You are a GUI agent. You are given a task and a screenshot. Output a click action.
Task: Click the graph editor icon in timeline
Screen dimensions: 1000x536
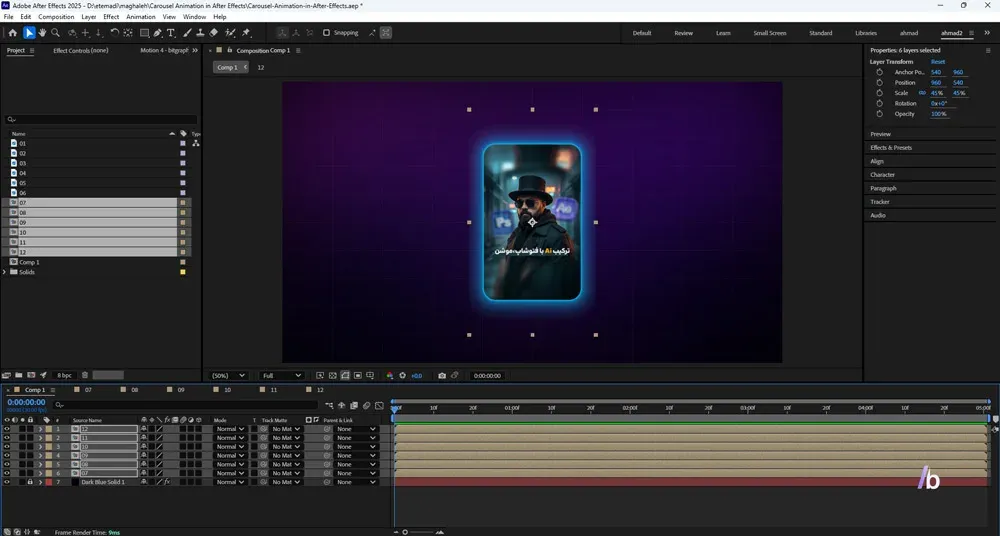coord(379,405)
